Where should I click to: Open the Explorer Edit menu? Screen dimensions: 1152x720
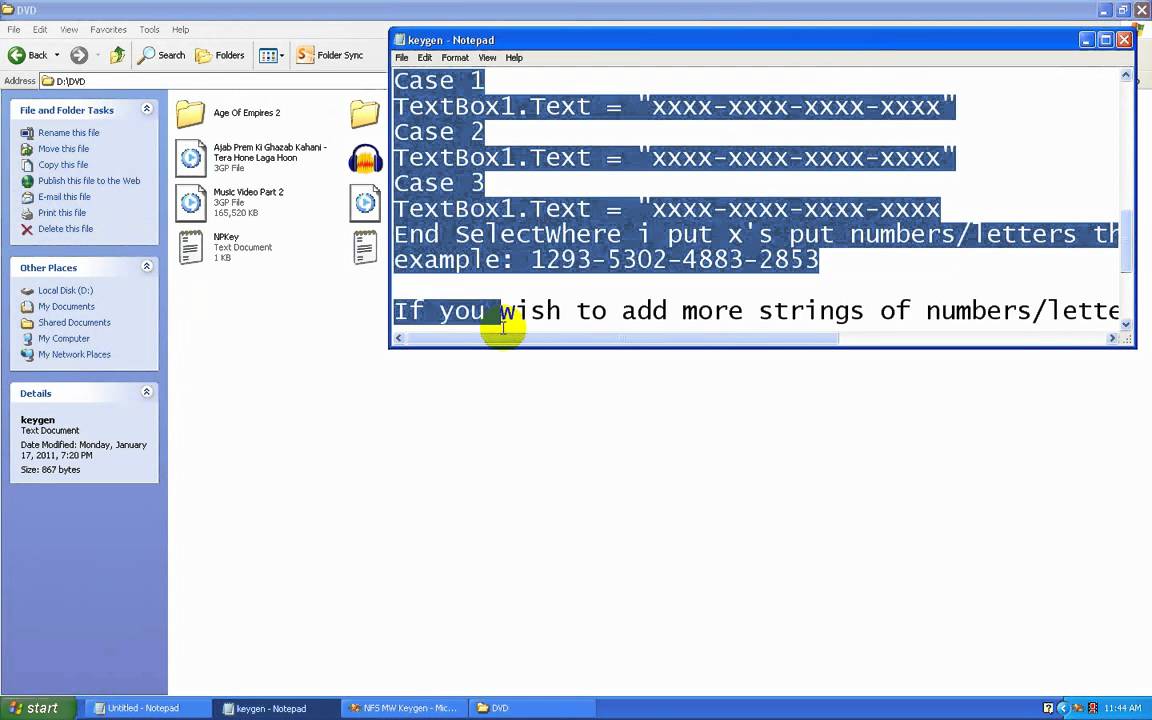40,29
